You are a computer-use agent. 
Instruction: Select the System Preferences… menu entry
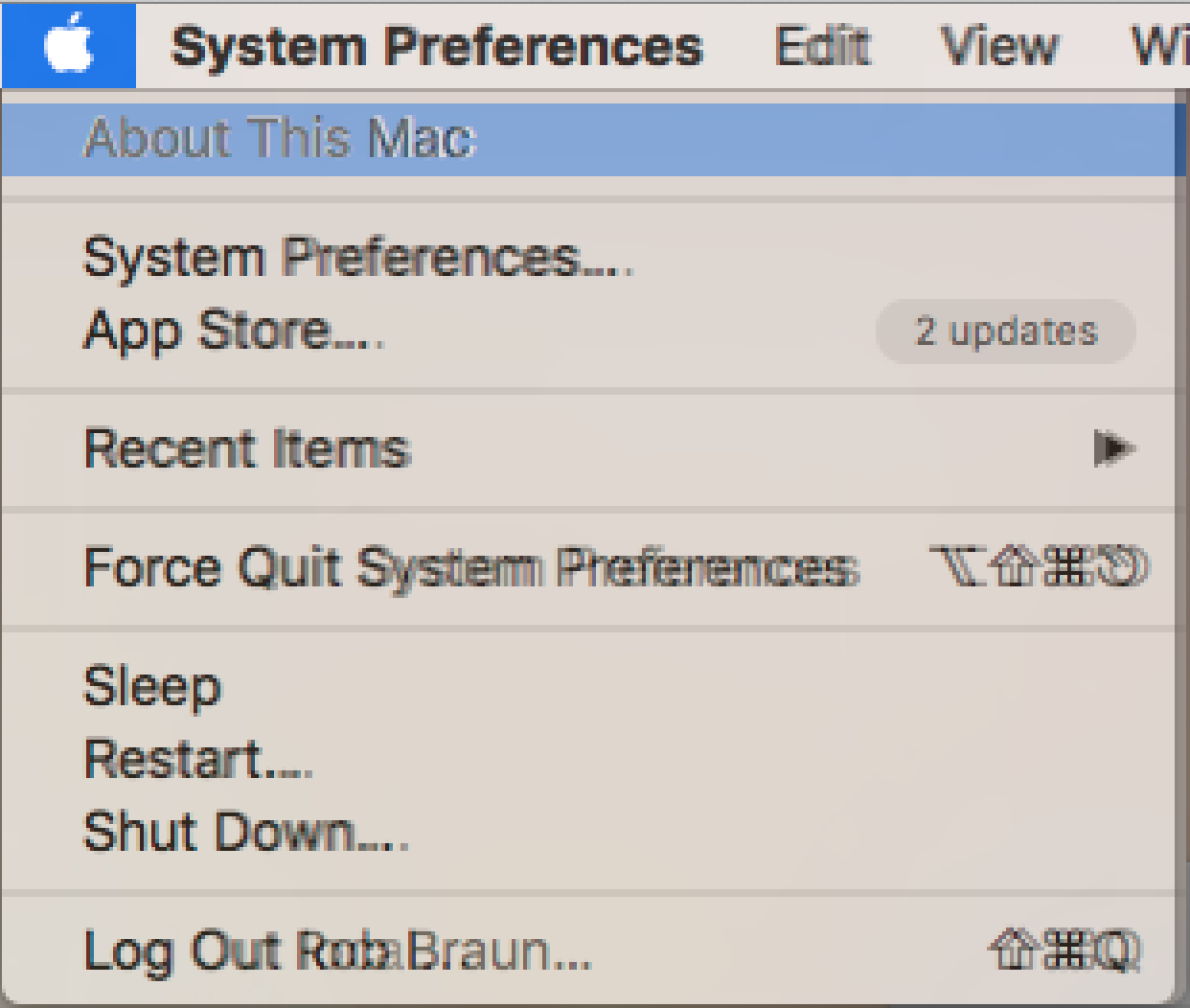(356, 258)
